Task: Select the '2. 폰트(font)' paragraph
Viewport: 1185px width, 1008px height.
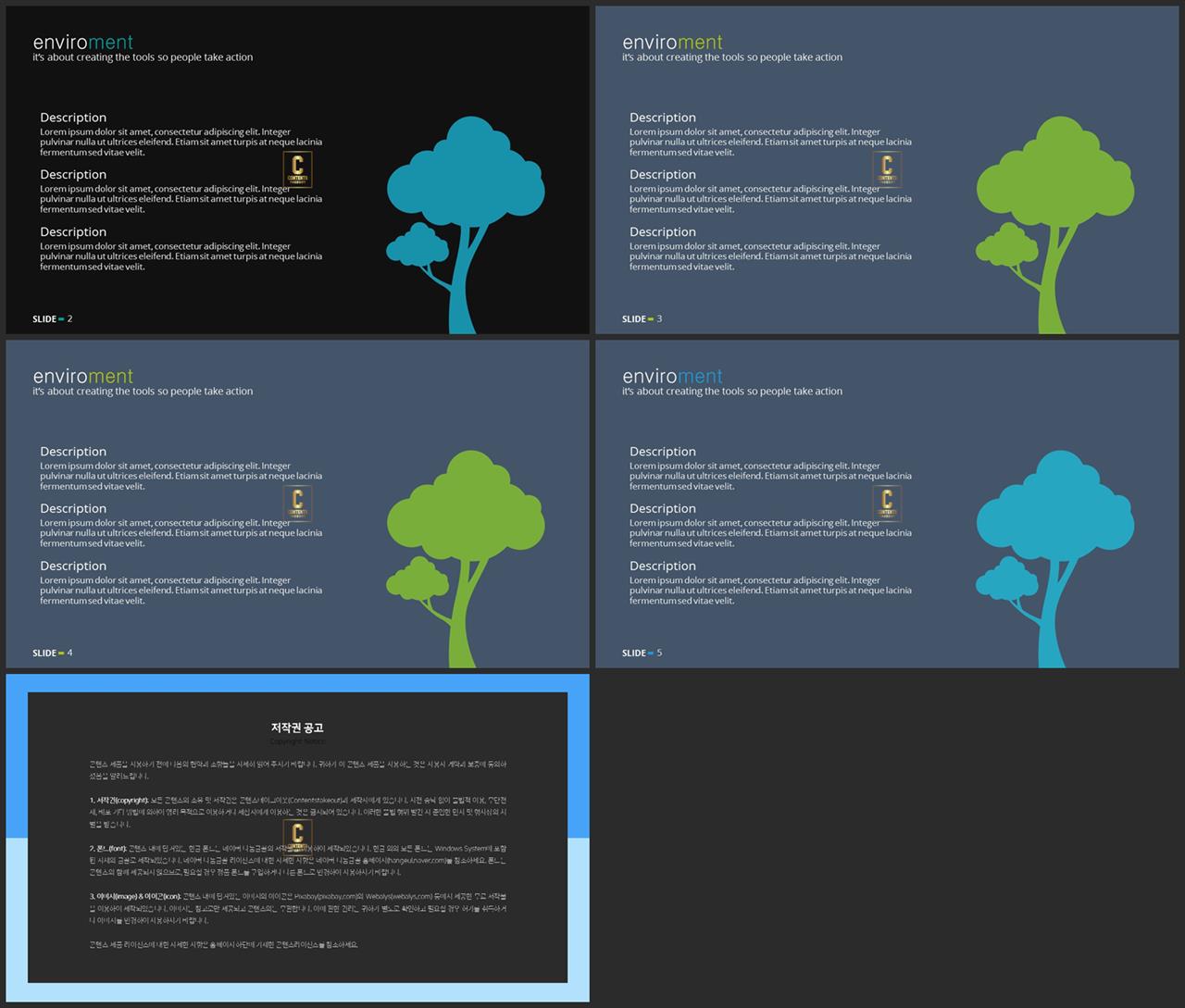Action: pyautogui.click(x=298, y=860)
